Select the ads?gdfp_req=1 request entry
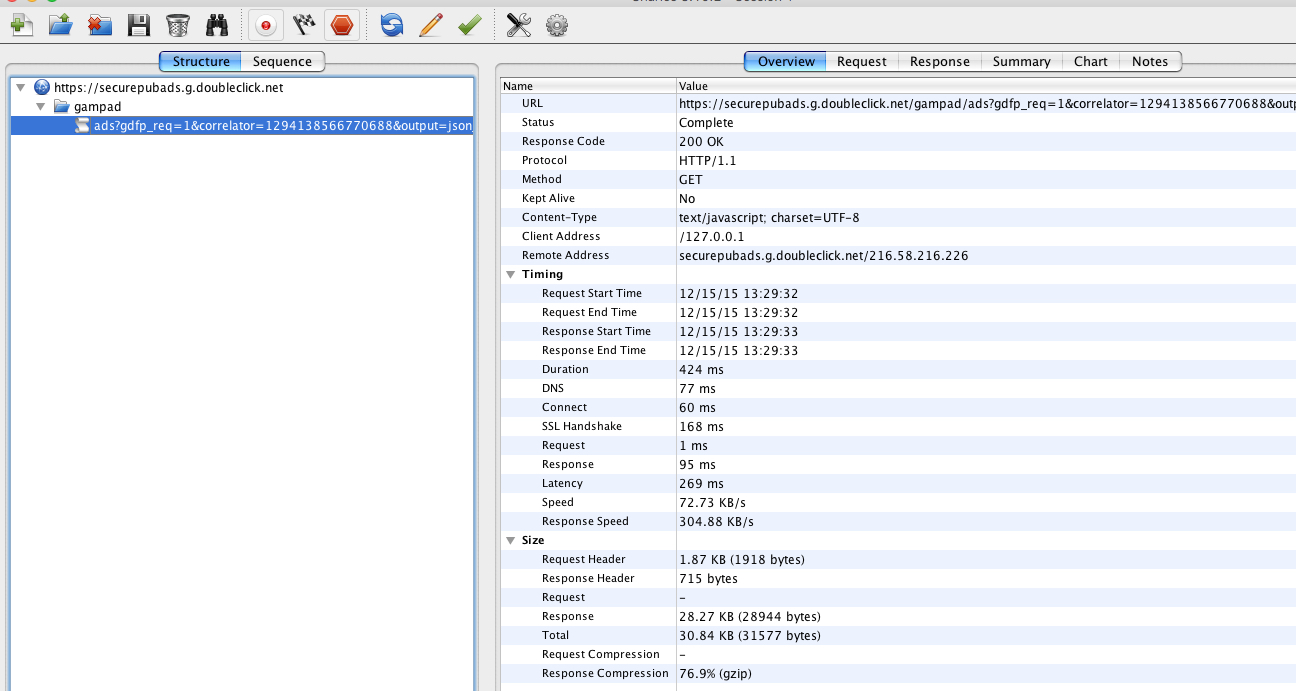The width and height of the screenshot is (1296, 691). [242, 125]
